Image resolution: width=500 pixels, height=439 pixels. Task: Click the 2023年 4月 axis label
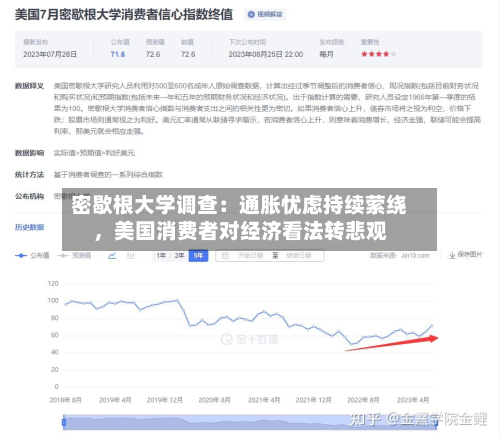[413, 400]
